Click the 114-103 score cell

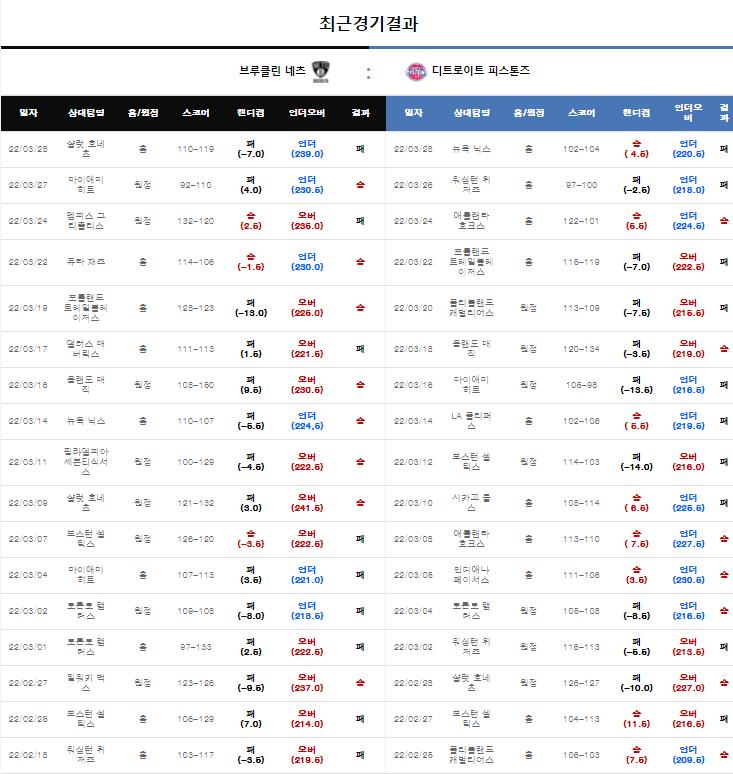coord(581,462)
